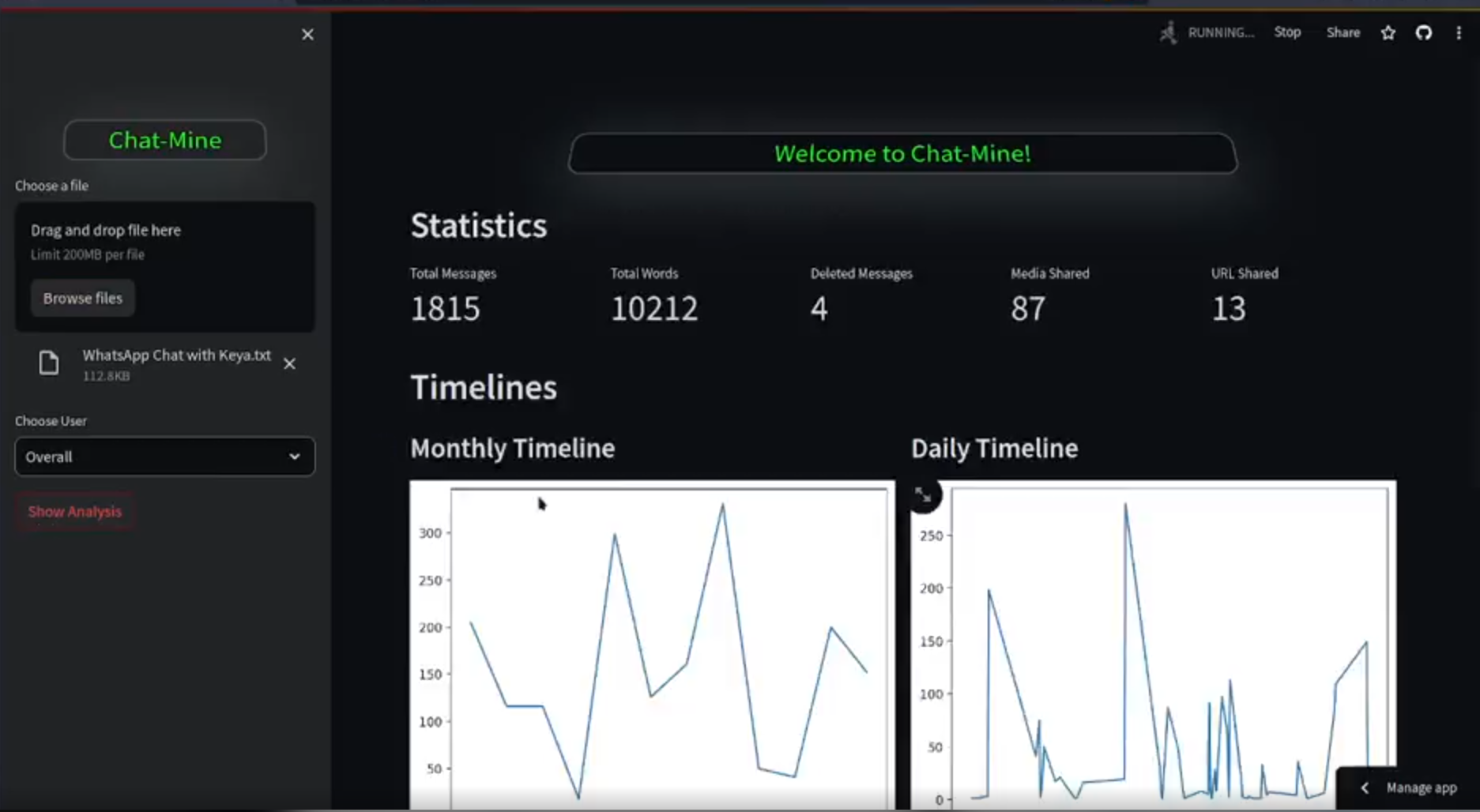Viewport: 1480px width, 812px height.
Task: Favorite the app using the star icon
Action: [1388, 33]
